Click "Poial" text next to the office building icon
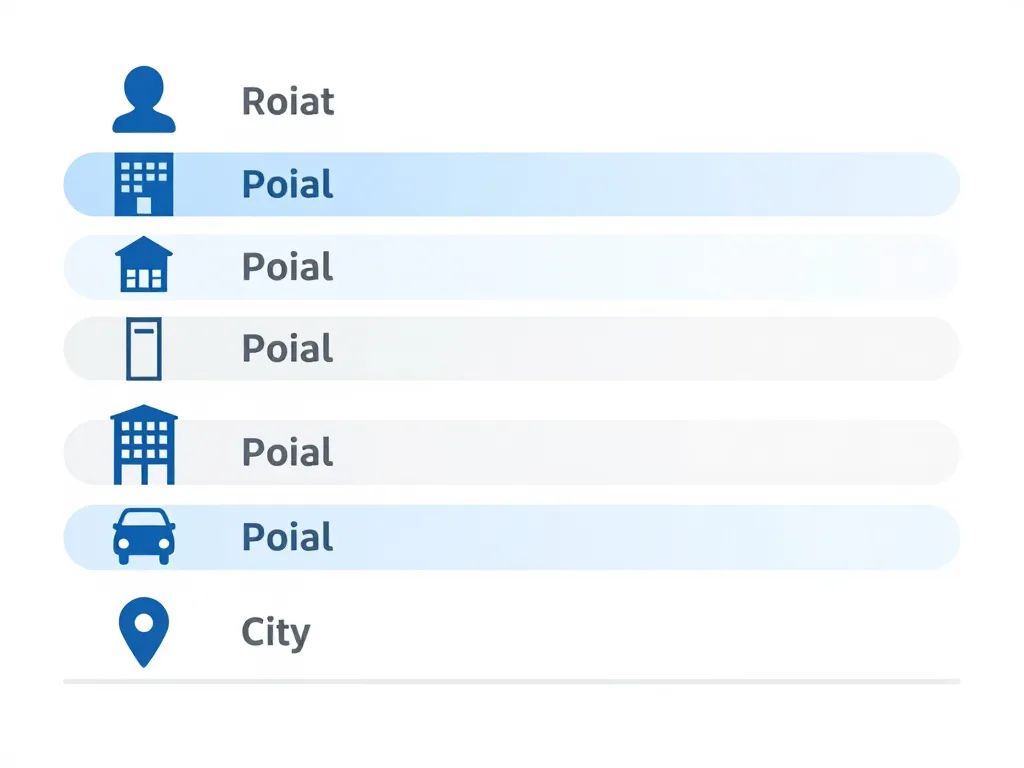This screenshot has width=1024, height=768. point(288,185)
